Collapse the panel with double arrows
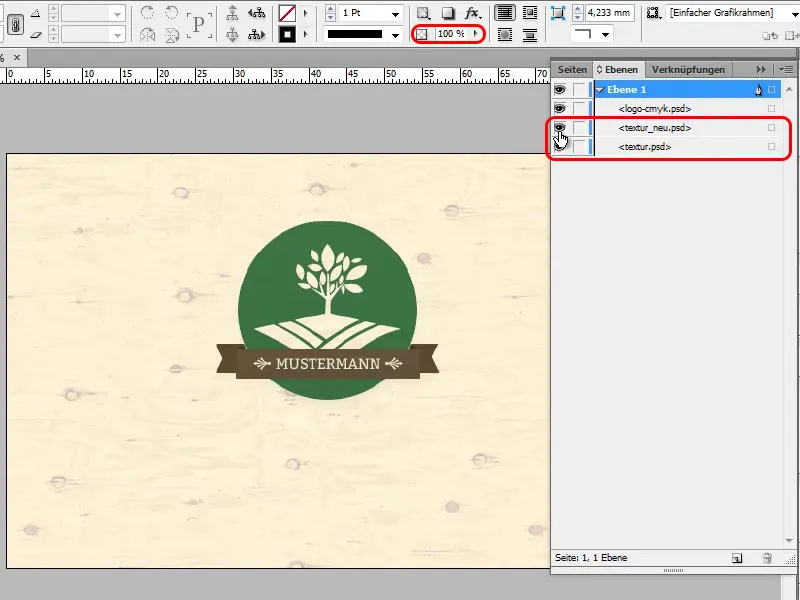Screen dimensions: 800x600 tap(761, 69)
